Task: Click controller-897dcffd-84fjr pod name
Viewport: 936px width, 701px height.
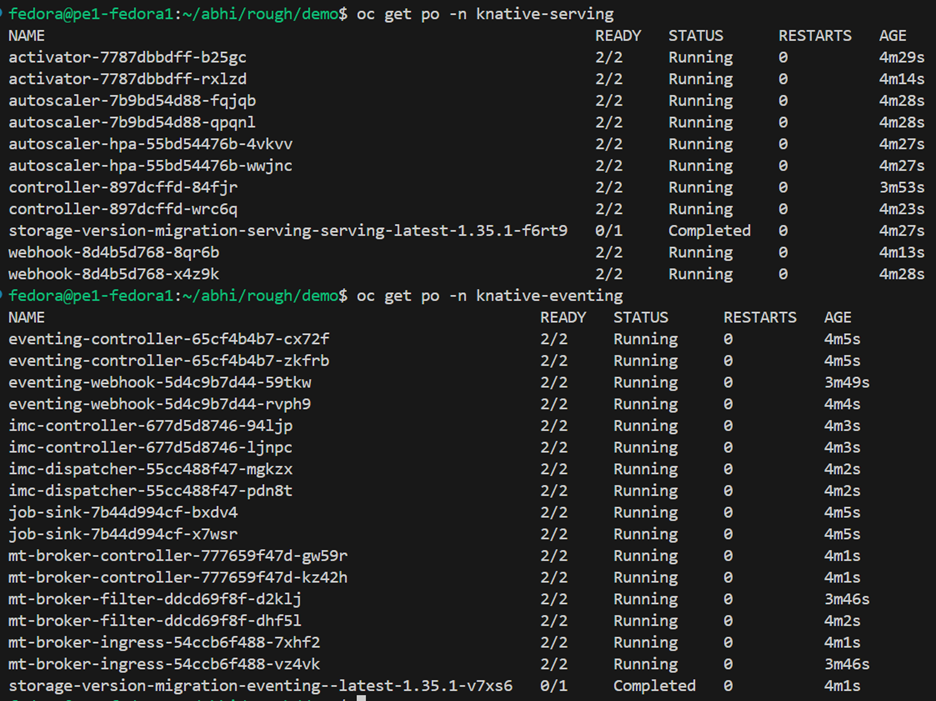Action: pyautogui.click(x=123, y=187)
